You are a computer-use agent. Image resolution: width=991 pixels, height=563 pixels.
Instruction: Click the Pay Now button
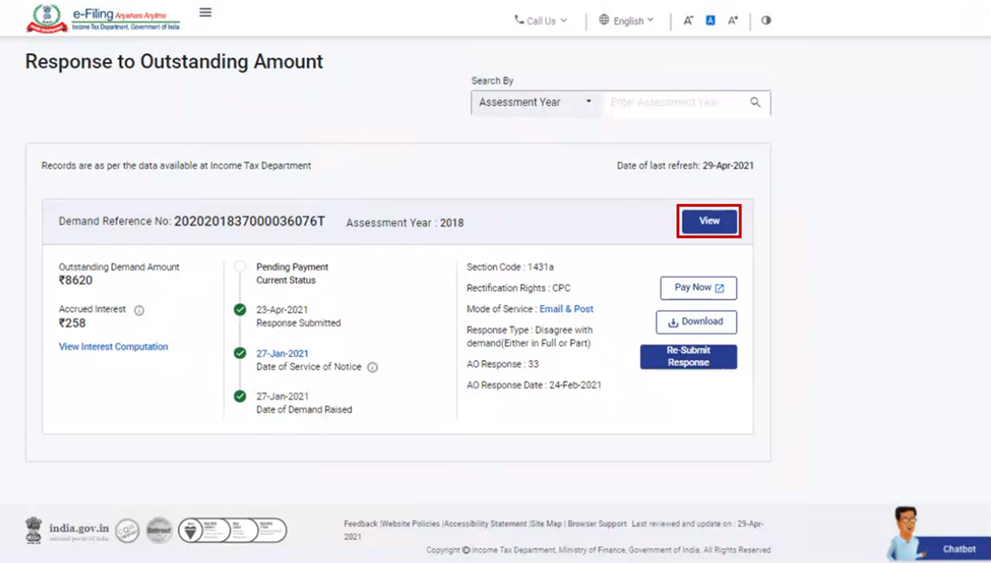click(x=698, y=288)
